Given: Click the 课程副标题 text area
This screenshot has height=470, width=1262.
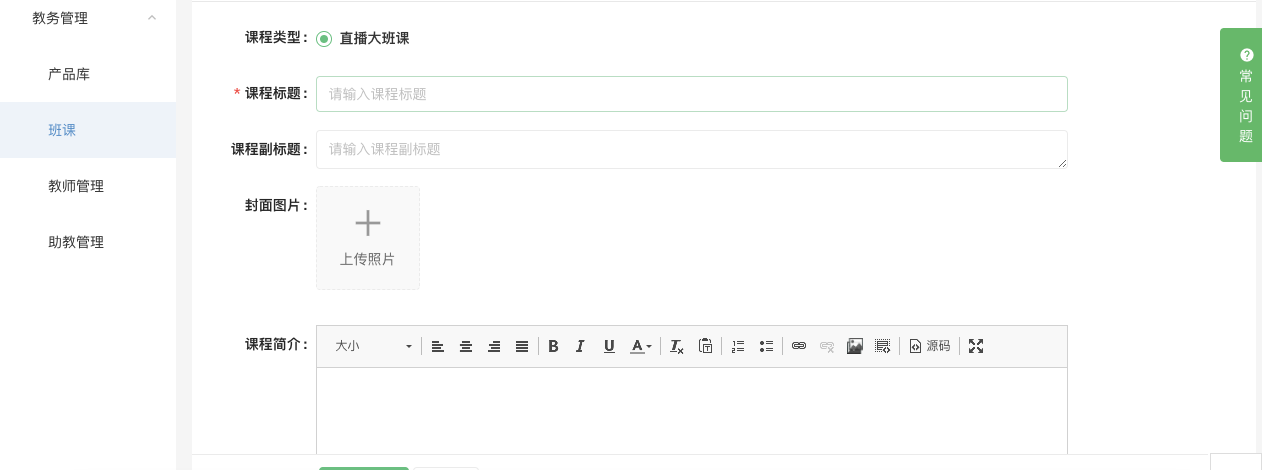Looking at the screenshot, I should [x=692, y=149].
